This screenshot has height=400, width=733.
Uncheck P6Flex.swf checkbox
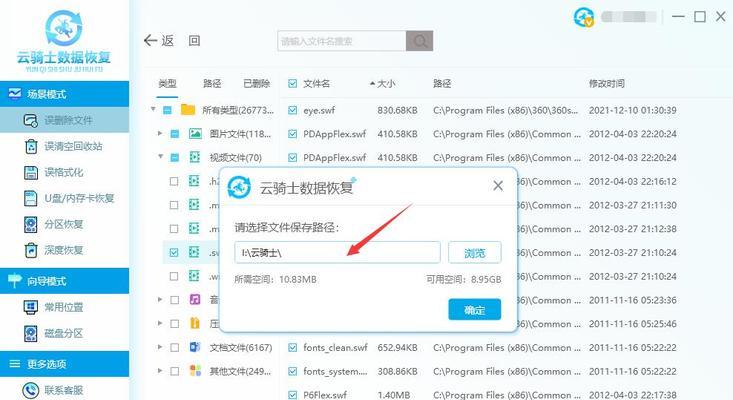(293, 395)
